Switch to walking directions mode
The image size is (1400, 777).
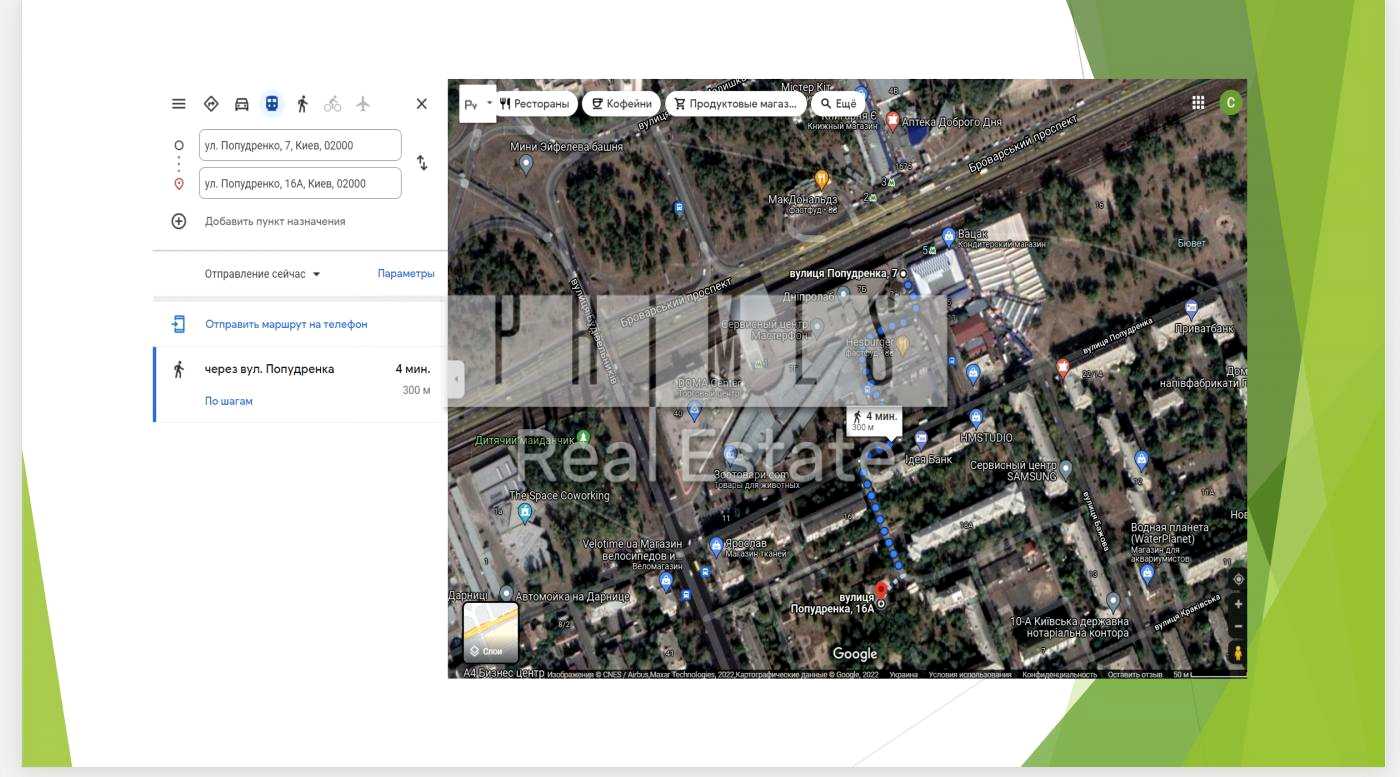[302, 104]
